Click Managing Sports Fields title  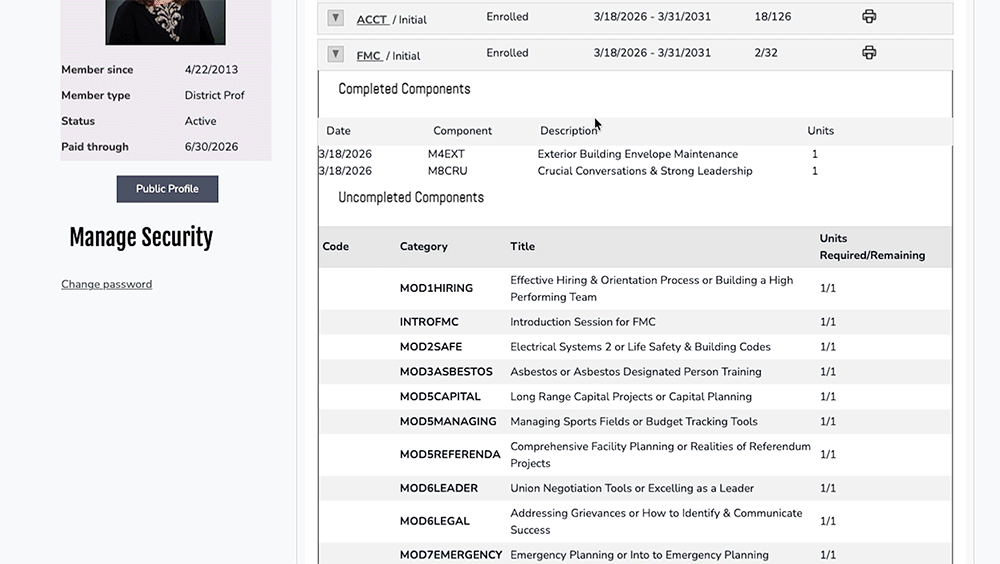pos(634,422)
